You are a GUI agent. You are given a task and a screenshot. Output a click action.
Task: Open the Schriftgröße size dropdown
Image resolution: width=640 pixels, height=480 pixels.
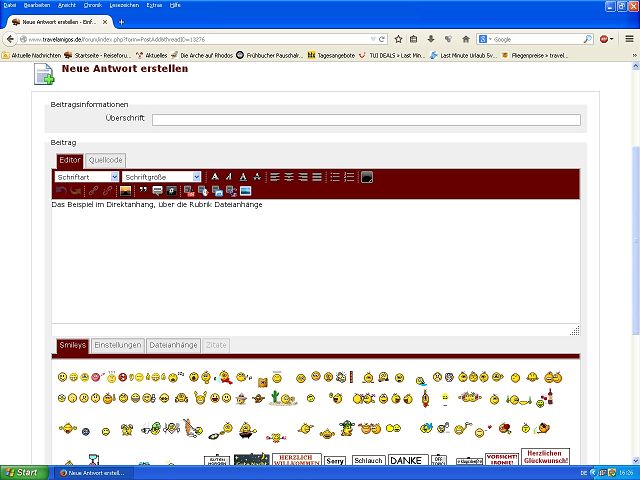point(162,177)
